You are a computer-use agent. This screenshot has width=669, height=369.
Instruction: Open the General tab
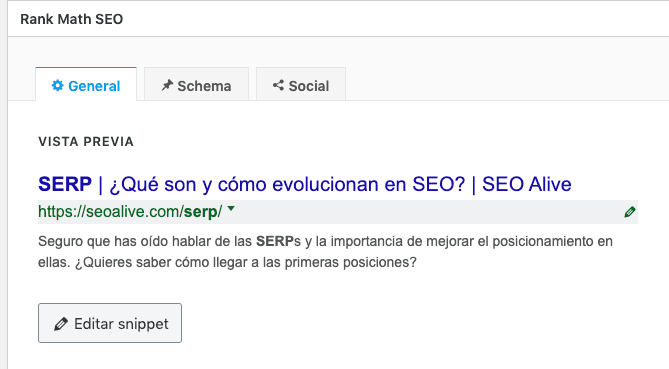(86, 85)
